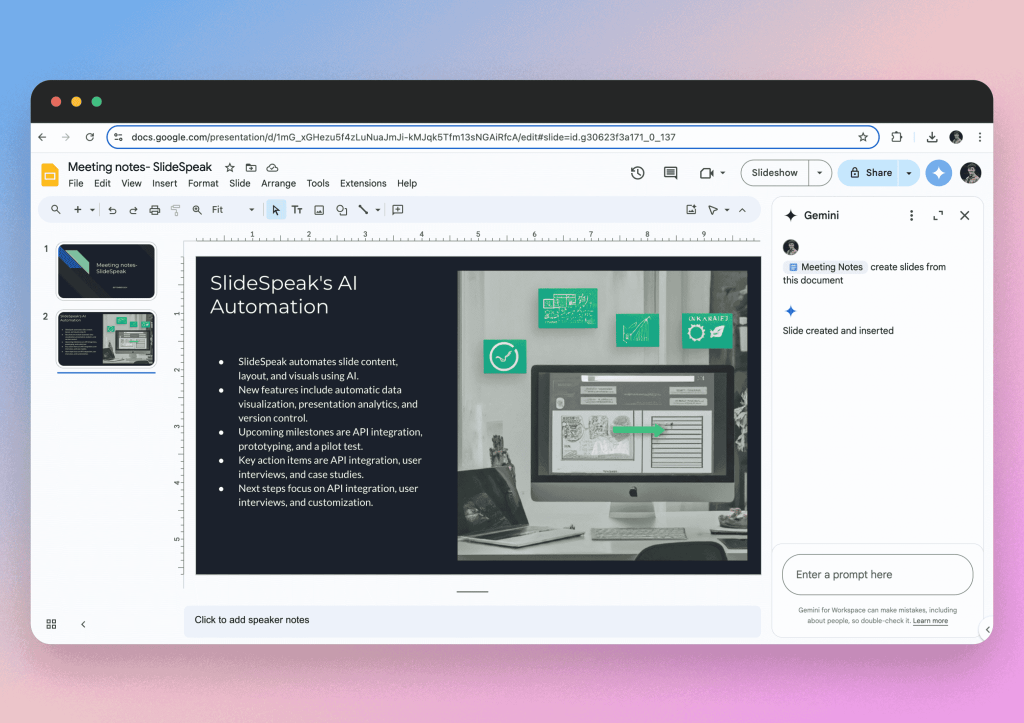Viewport: 1024px width, 723px height.
Task: Click the zoom tool icon
Action: click(x=197, y=210)
